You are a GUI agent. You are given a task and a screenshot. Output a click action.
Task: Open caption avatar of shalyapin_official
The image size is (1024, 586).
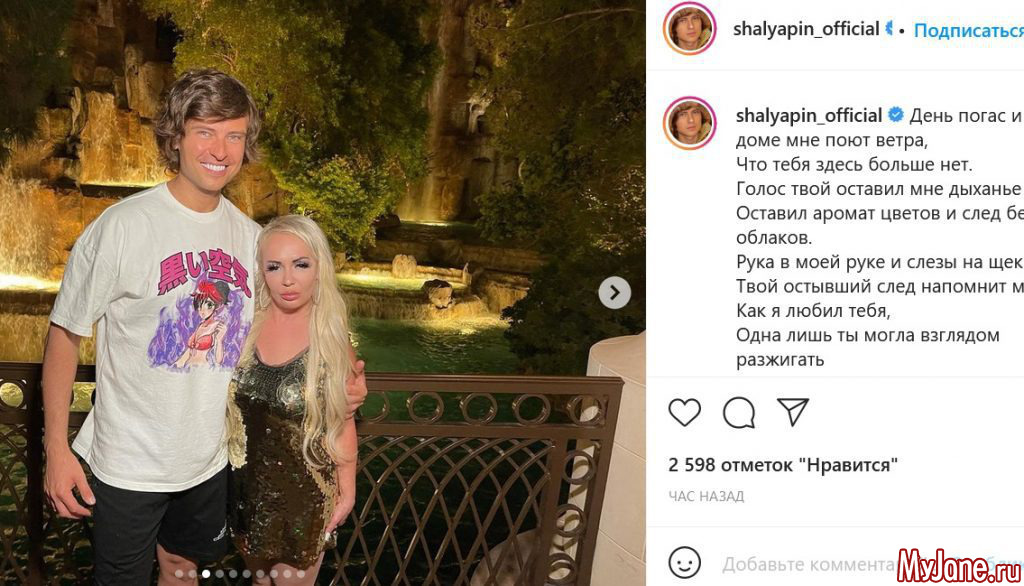[x=689, y=123]
